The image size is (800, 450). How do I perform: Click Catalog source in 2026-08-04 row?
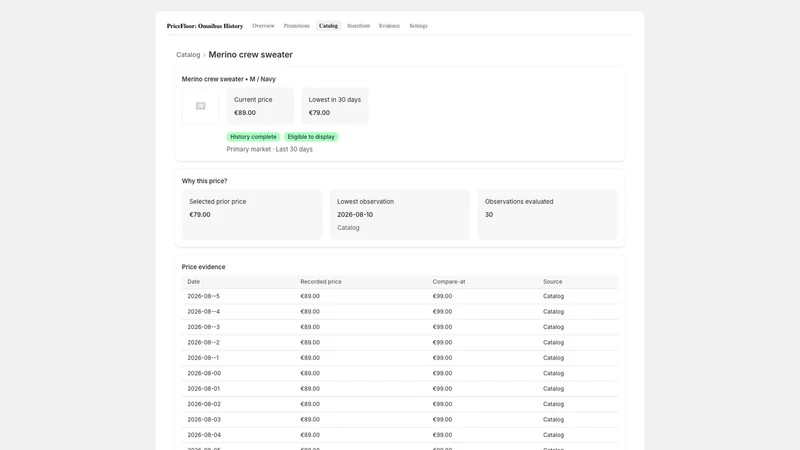[554, 435]
